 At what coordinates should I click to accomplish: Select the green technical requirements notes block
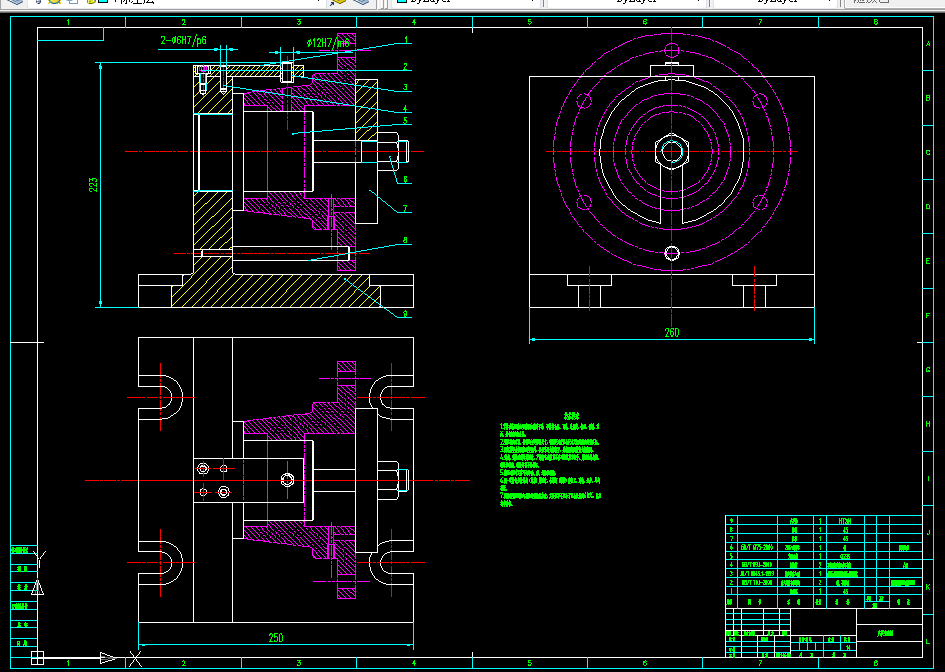550,459
